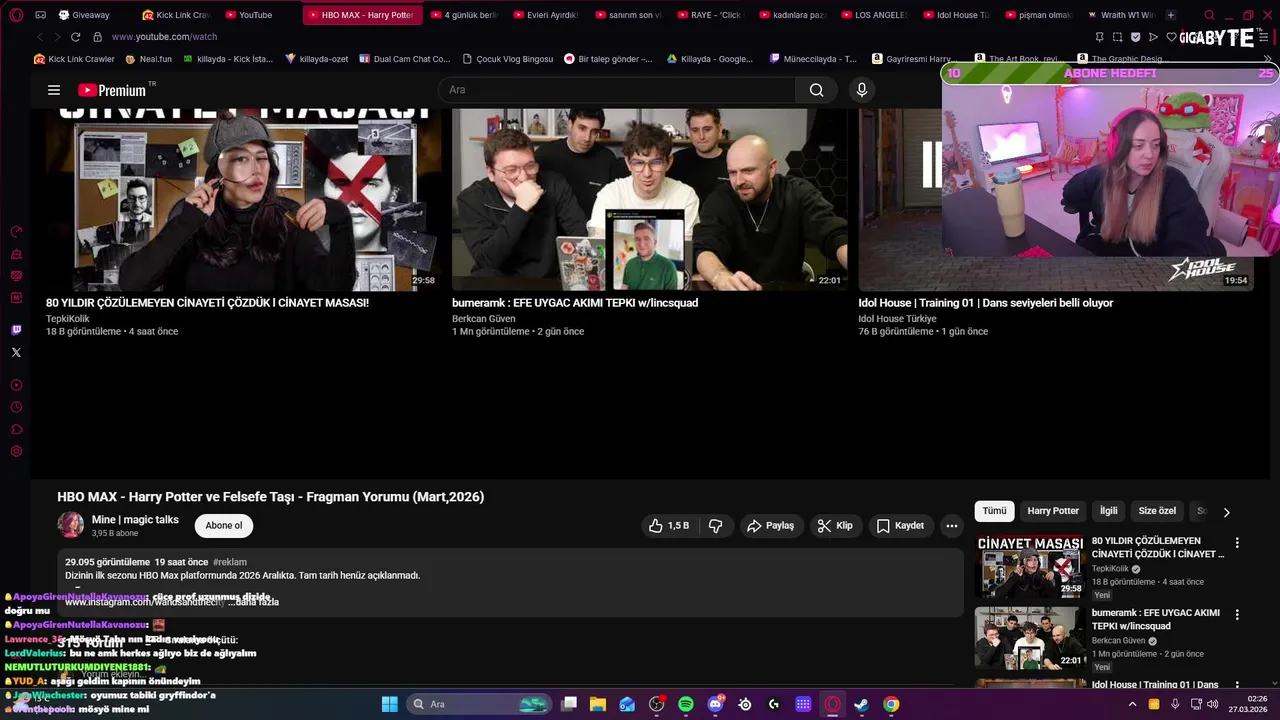Switch to the Idol House Tü browser tab

tap(955, 15)
